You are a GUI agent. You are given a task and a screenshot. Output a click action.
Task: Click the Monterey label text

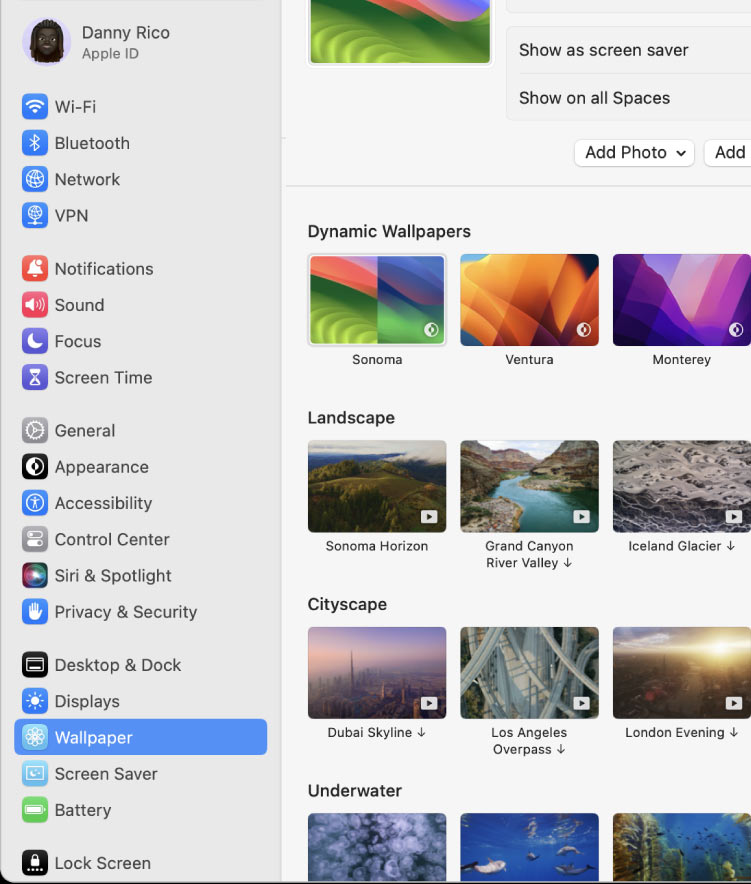[x=682, y=360]
